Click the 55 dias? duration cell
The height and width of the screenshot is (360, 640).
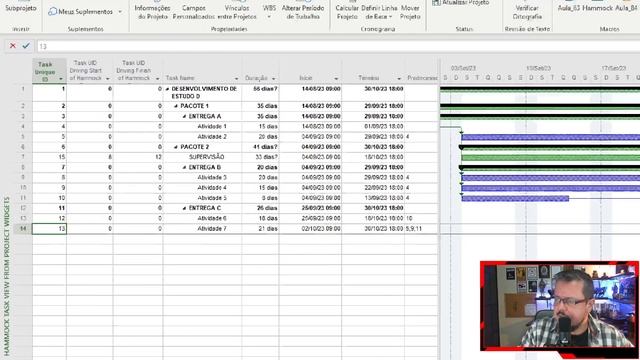[x=260, y=93]
